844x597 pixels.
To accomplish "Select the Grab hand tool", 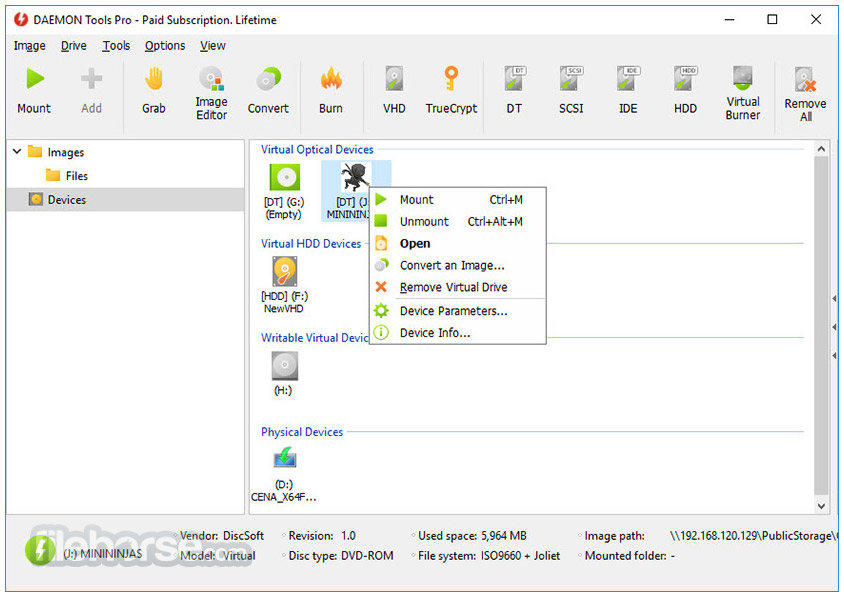I will 153,79.
